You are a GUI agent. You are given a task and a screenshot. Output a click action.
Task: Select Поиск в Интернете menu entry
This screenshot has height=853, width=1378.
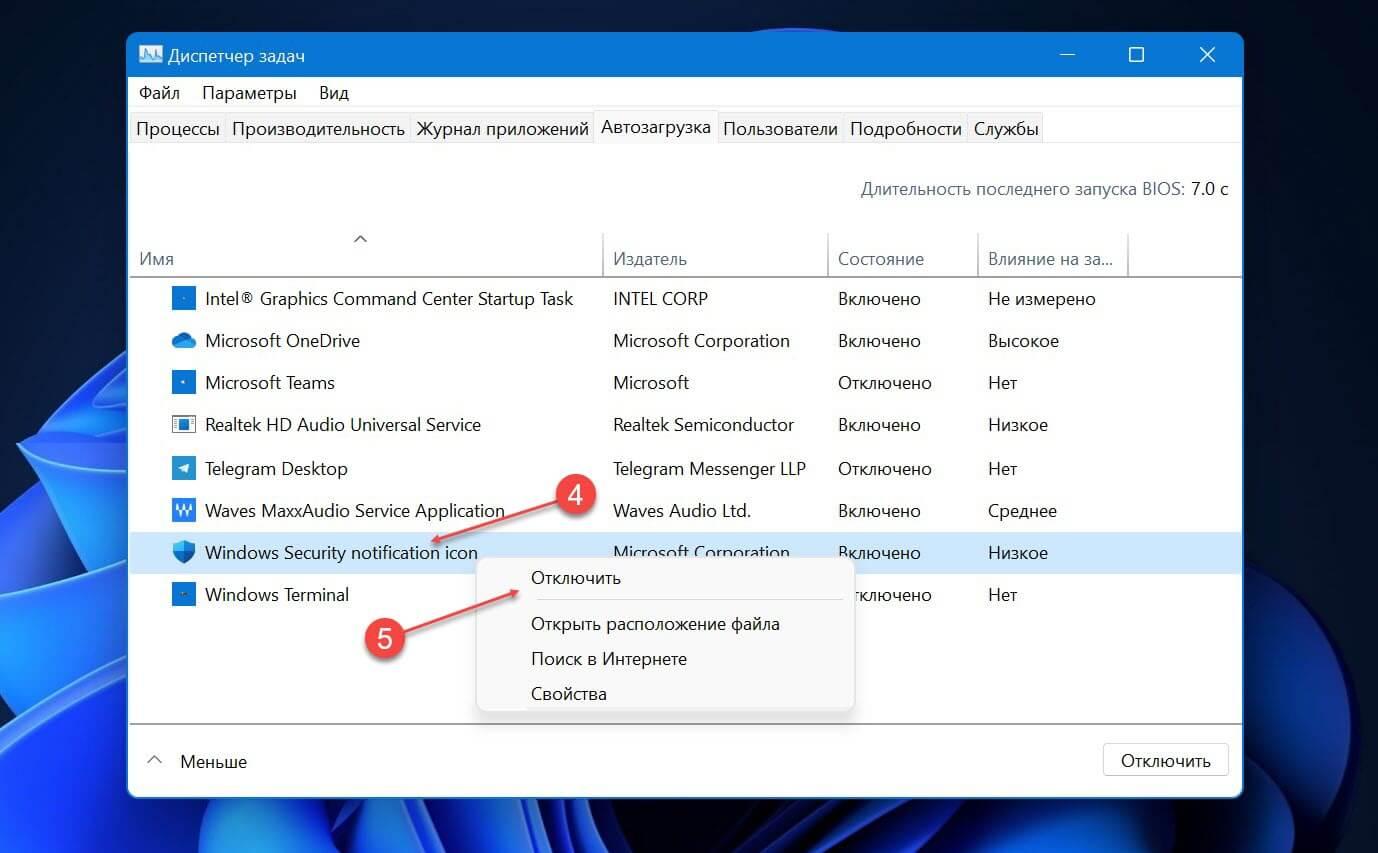609,659
